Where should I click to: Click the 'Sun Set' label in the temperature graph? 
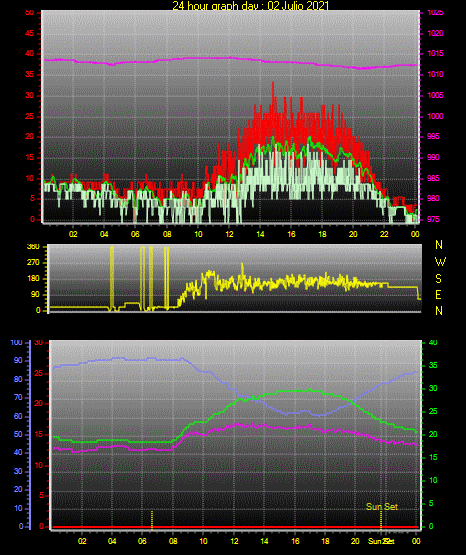point(382,507)
